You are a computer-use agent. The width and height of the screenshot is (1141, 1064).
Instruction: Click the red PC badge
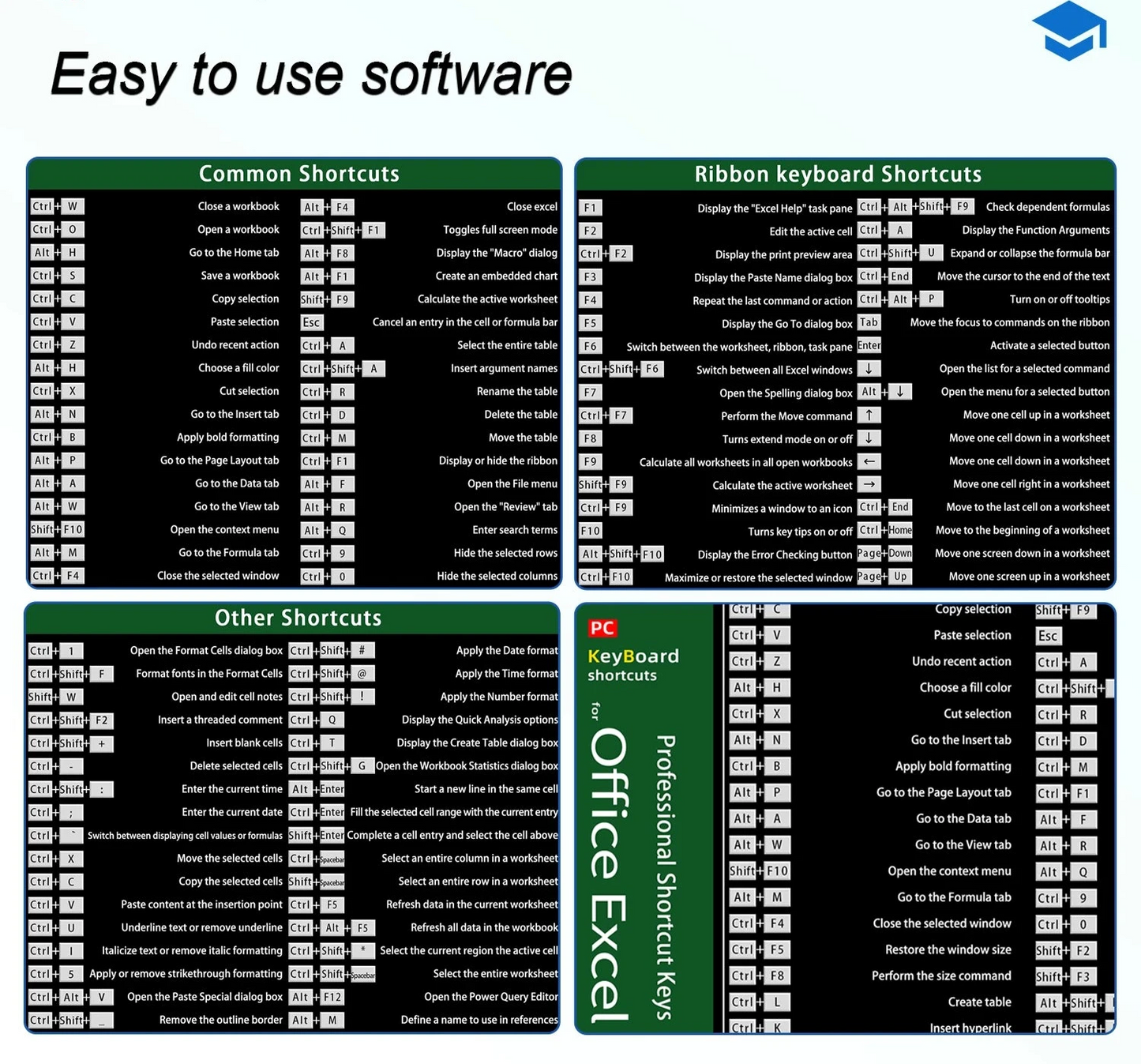(x=602, y=628)
